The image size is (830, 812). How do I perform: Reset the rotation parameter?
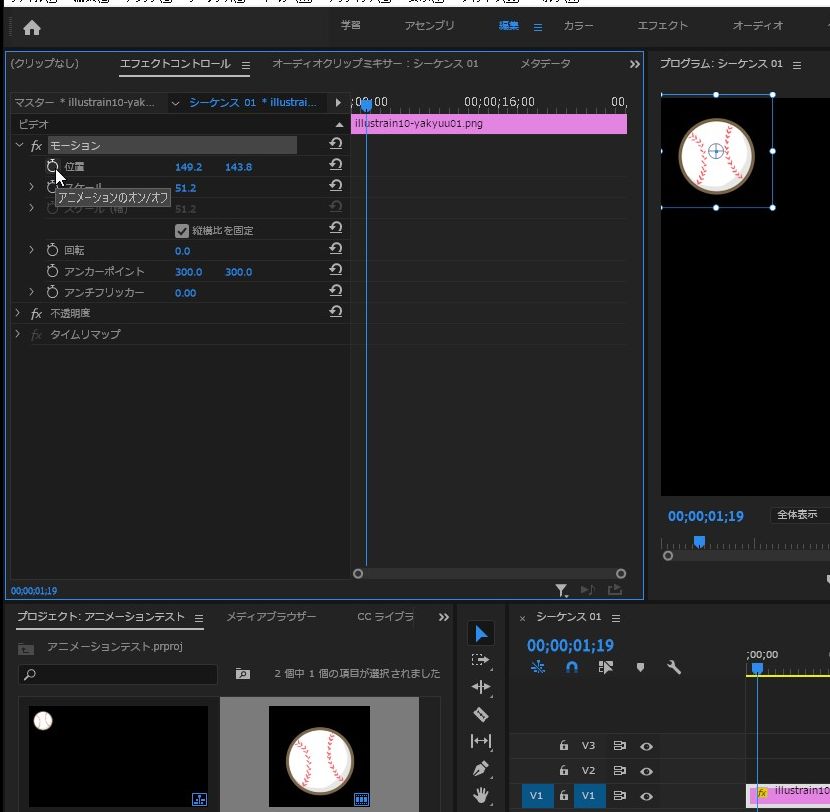point(336,250)
